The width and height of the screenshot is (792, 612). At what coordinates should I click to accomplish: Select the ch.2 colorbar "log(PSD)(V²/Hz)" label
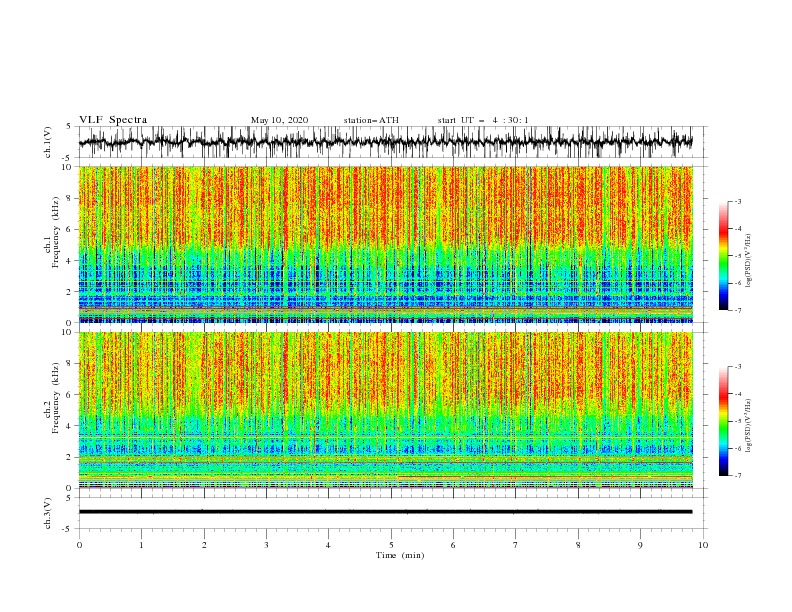pyautogui.click(x=749, y=426)
